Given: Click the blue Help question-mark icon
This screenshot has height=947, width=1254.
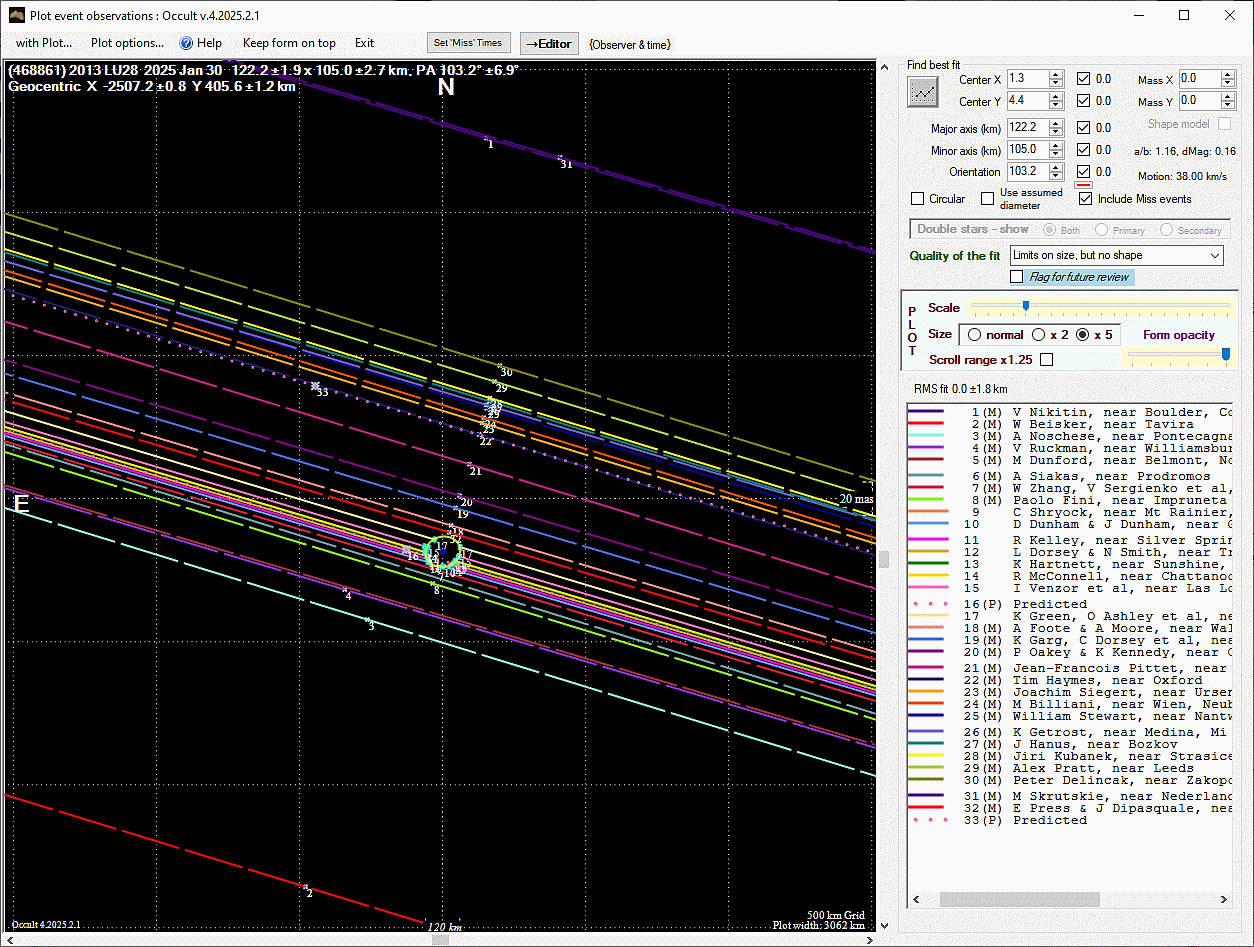Looking at the screenshot, I should coord(186,43).
